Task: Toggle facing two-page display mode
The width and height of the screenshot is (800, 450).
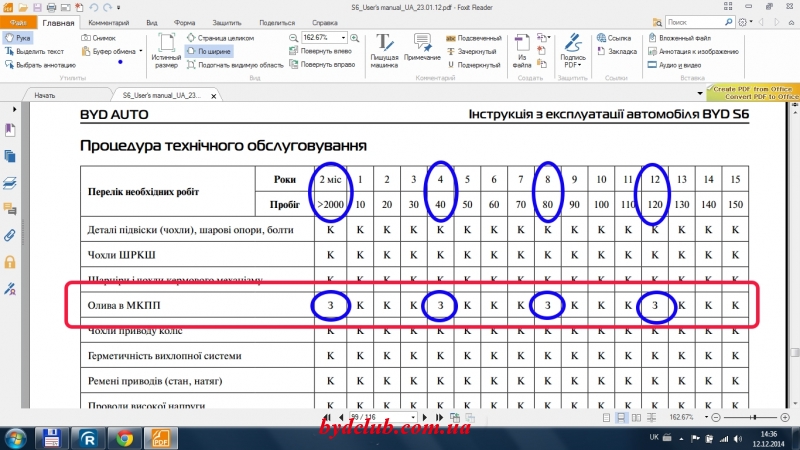Action: coord(636,417)
